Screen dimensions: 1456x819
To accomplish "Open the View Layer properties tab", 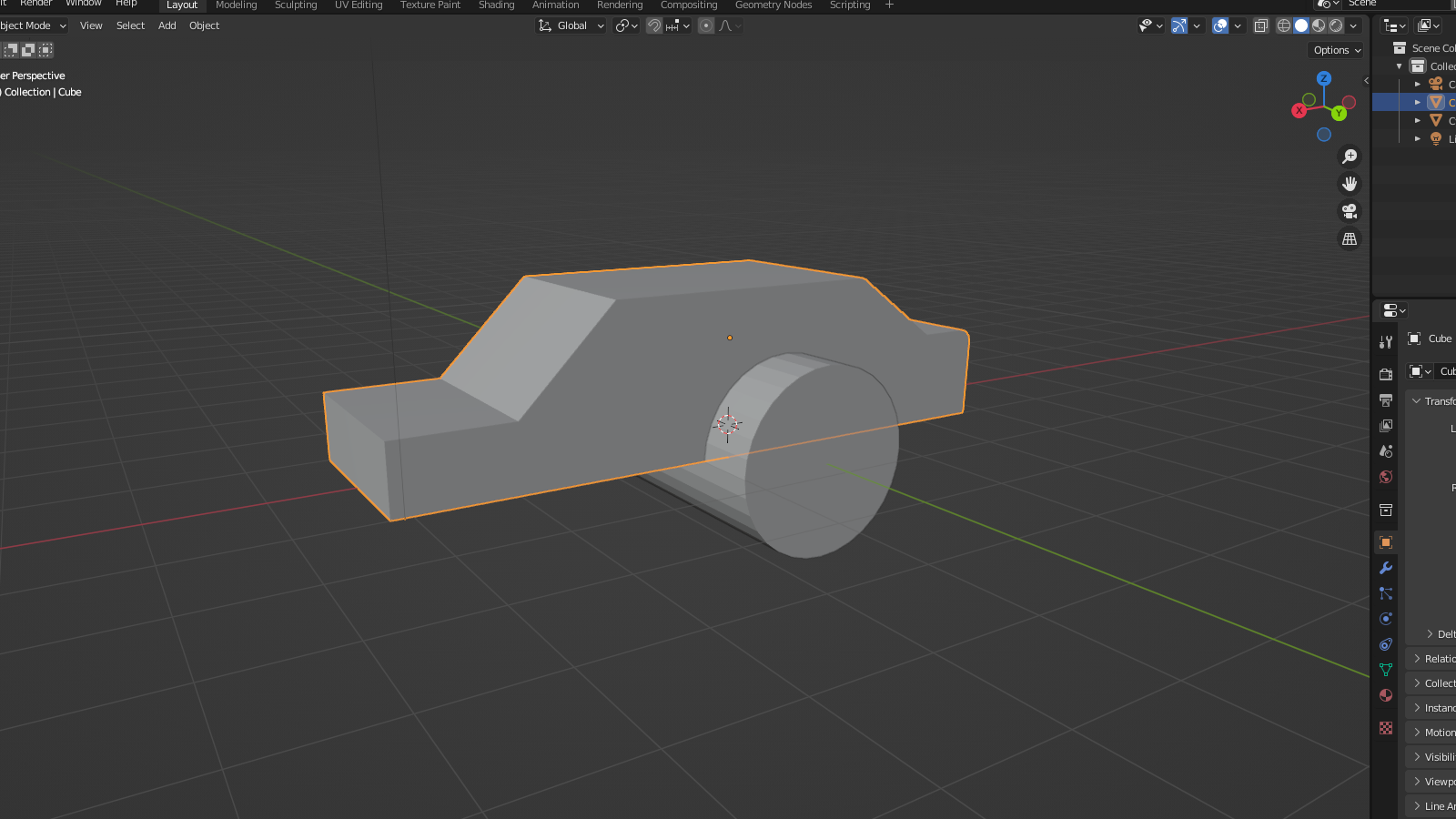I will pos(1386,425).
